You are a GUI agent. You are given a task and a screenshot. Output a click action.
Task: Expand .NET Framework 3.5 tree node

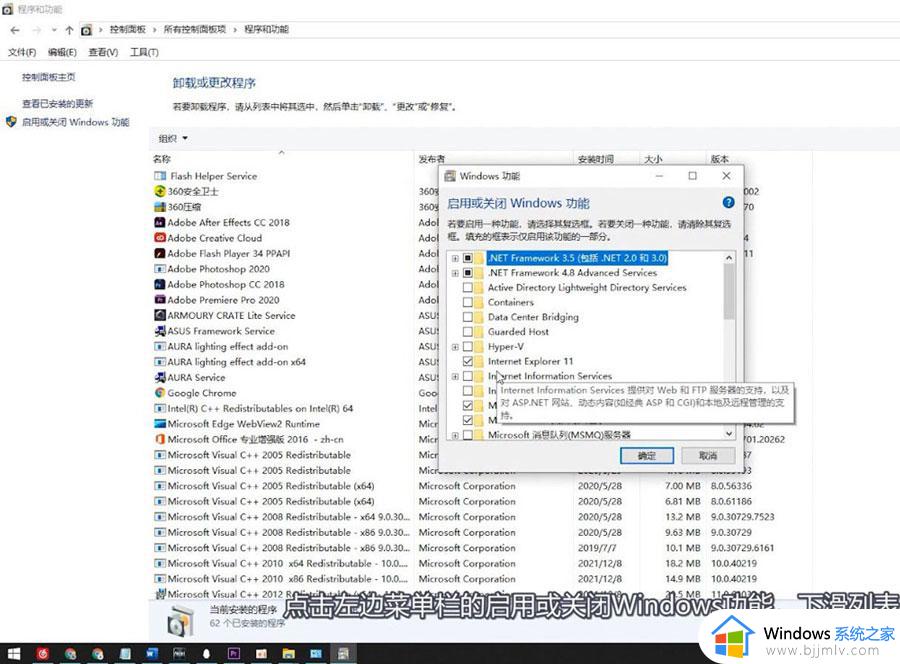pyautogui.click(x=454, y=257)
